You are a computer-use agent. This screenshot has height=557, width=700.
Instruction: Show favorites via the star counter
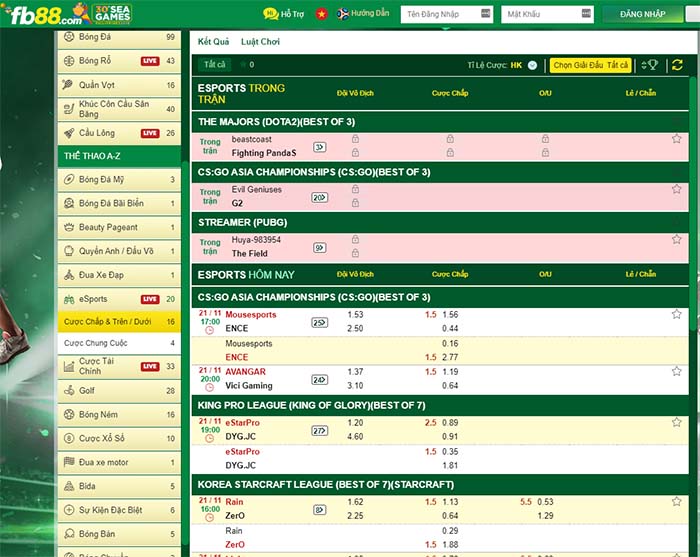coord(247,65)
